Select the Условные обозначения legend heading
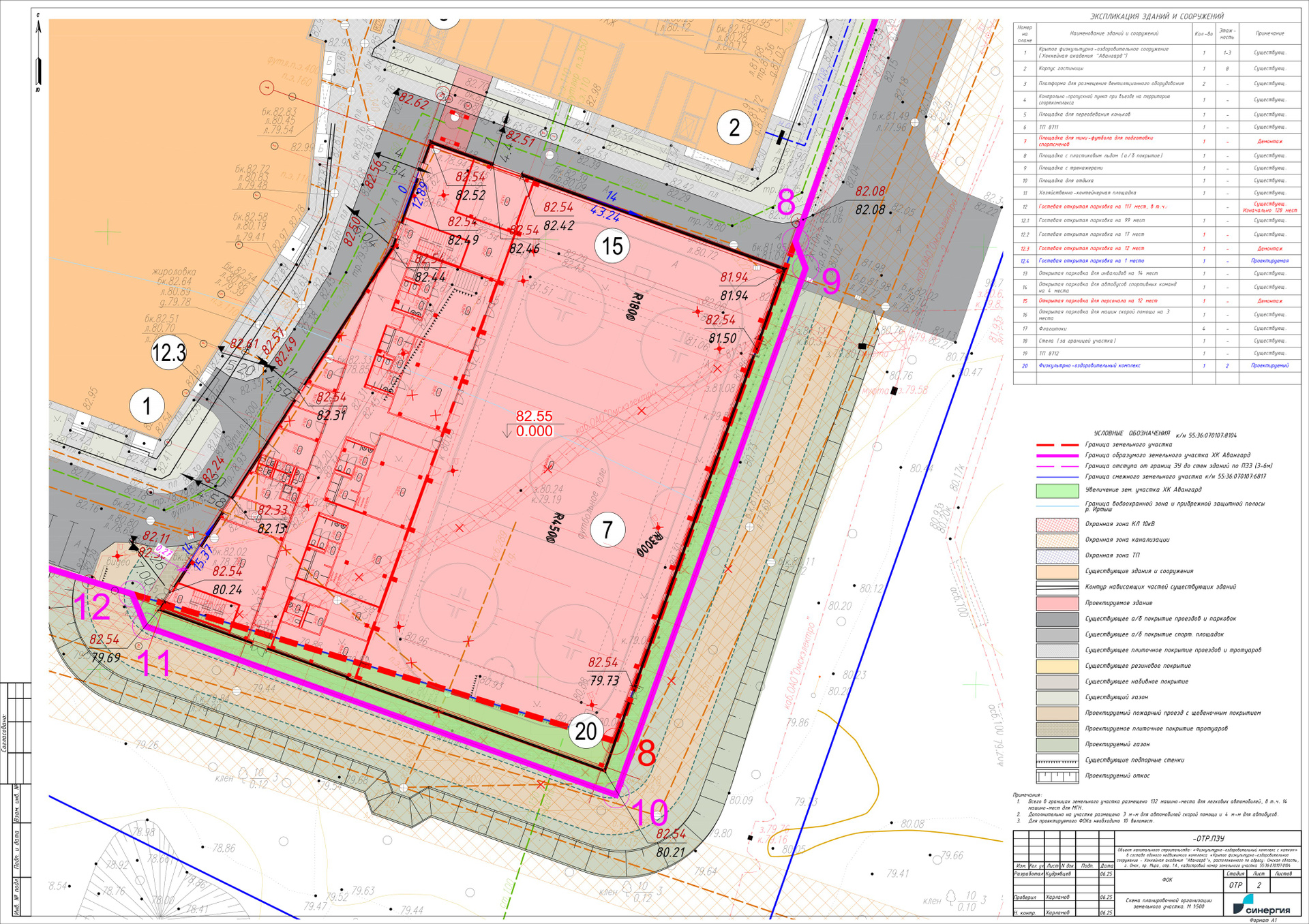The width and height of the screenshot is (1309, 924). click(x=1132, y=433)
